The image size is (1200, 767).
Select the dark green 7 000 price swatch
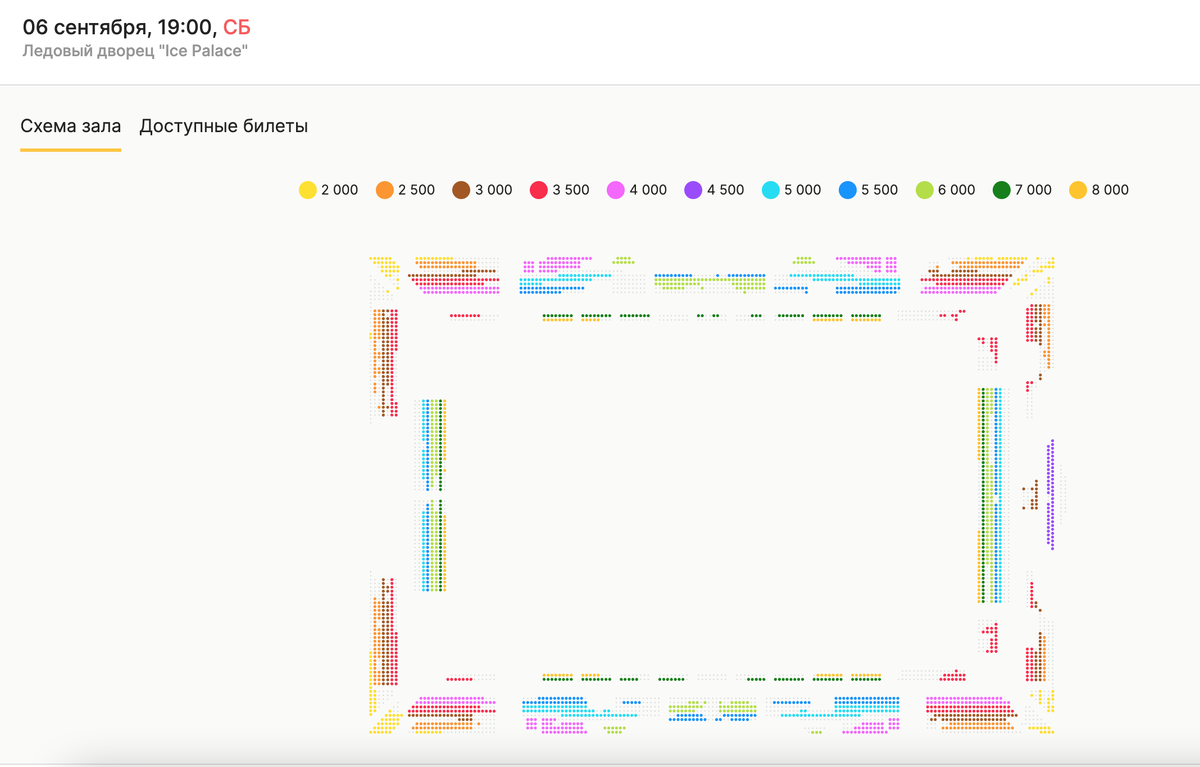click(1002, 190)
